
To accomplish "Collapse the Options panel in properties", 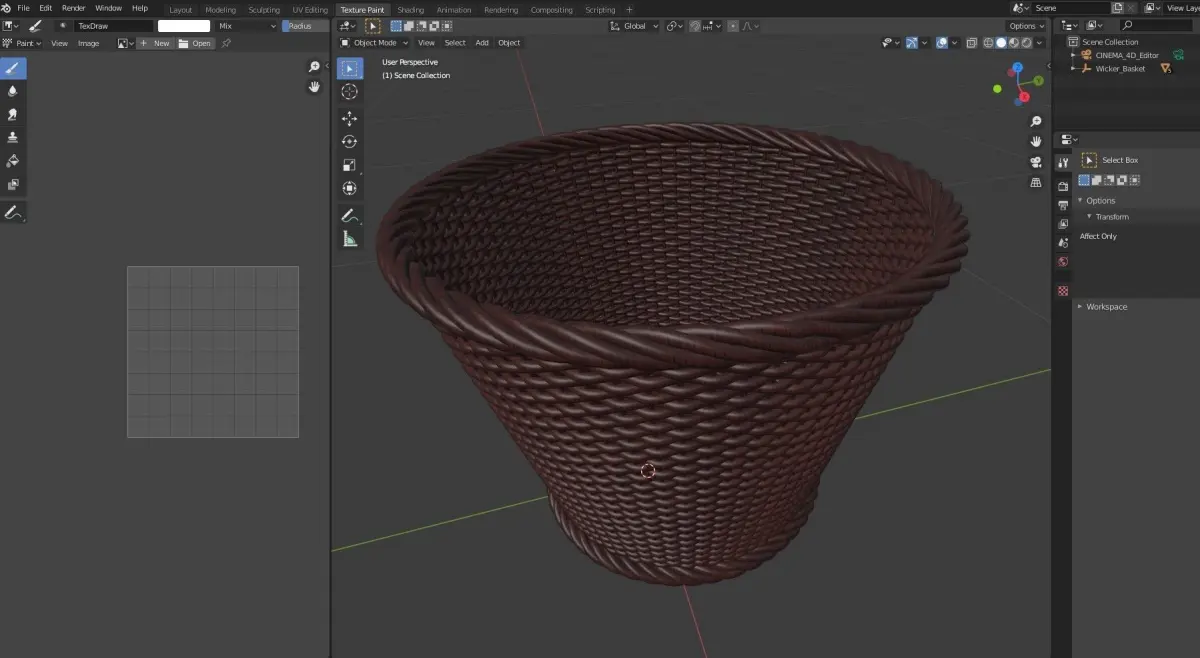I will point(1080,200).
